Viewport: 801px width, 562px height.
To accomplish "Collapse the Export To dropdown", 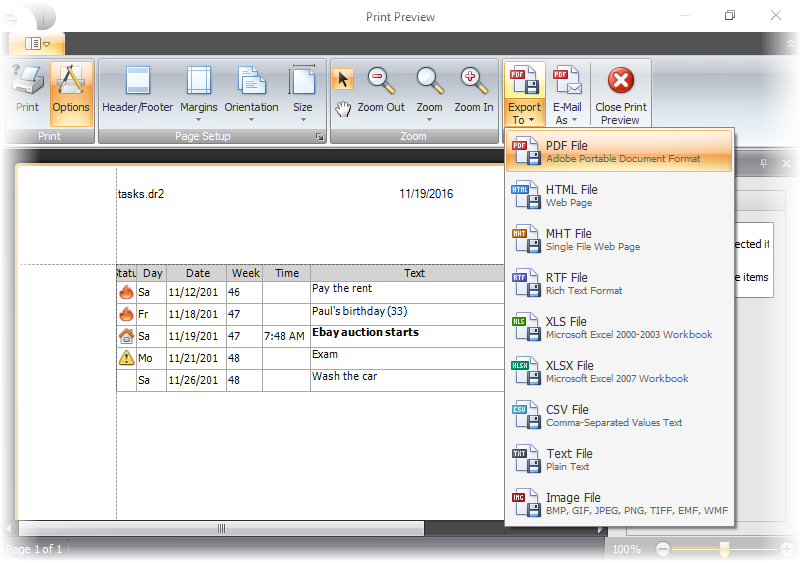I will pos(524,94).
